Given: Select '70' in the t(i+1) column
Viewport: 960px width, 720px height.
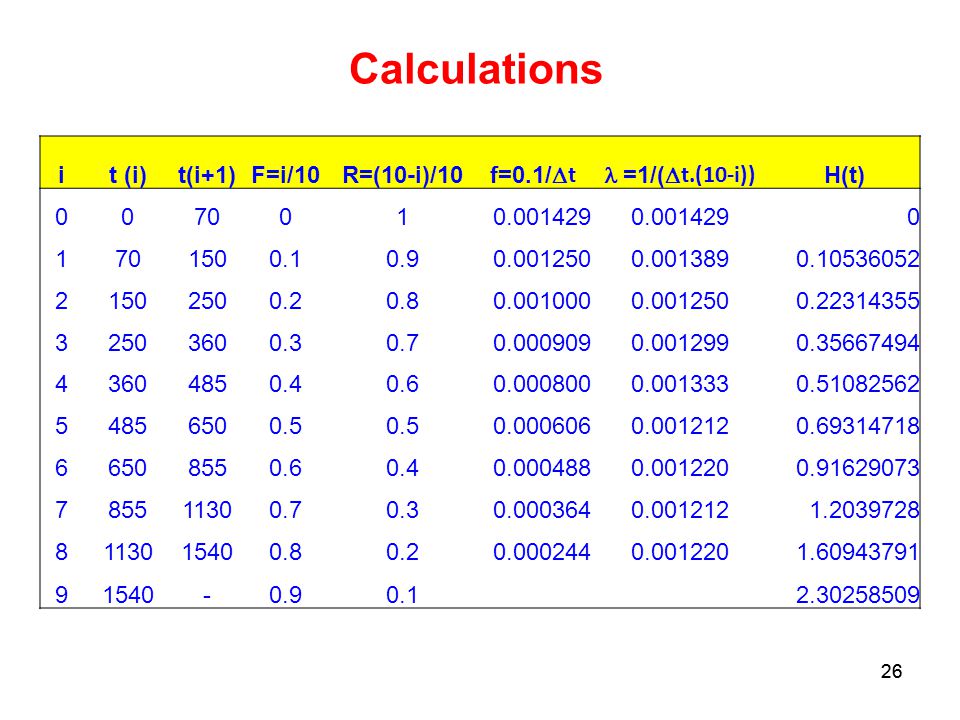Looking at the screenshot, I should pos(207,217).
